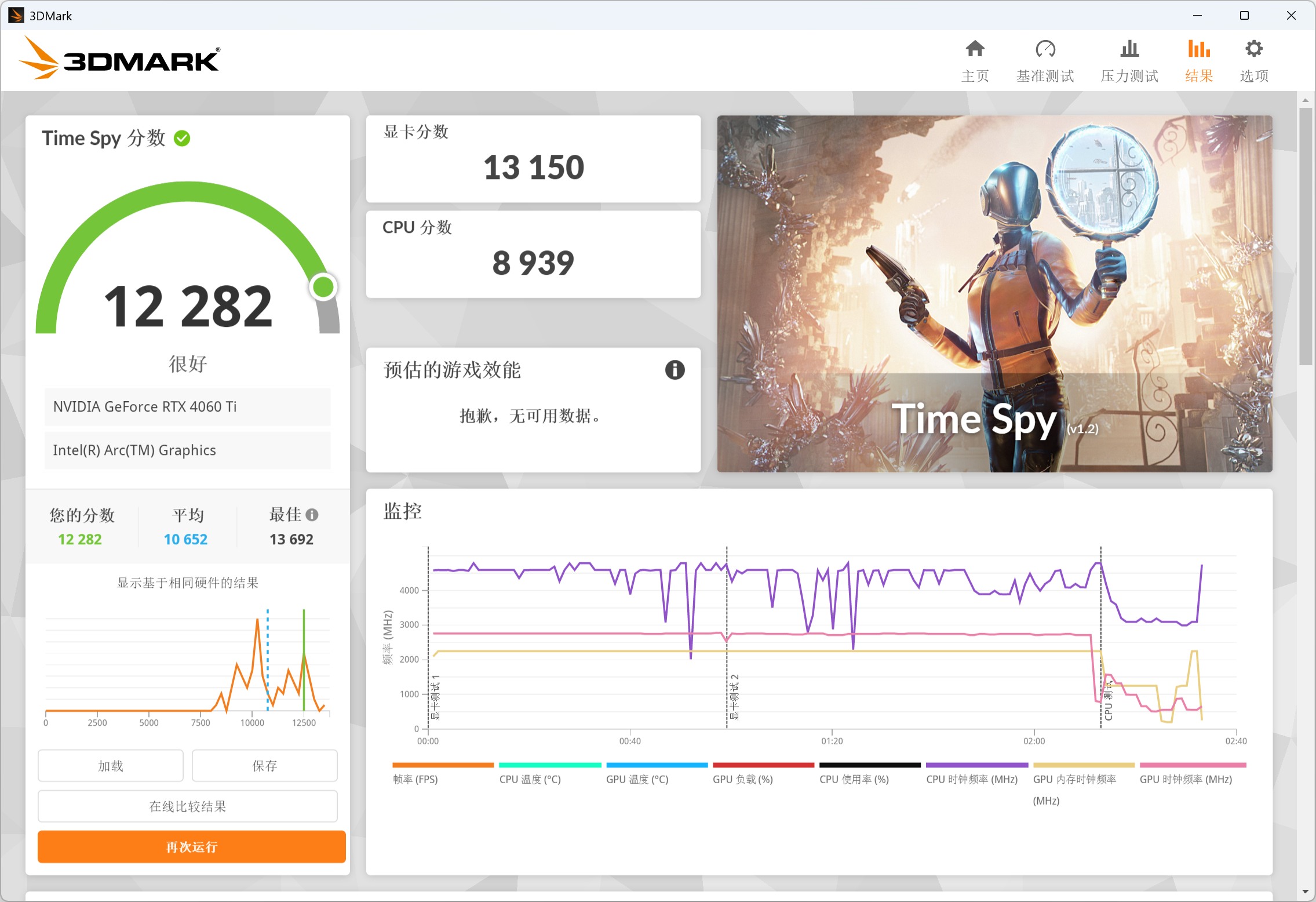Toggle GPU load legend series
Viewport: 1316px width, 902px height.
(x=742, y=779)
